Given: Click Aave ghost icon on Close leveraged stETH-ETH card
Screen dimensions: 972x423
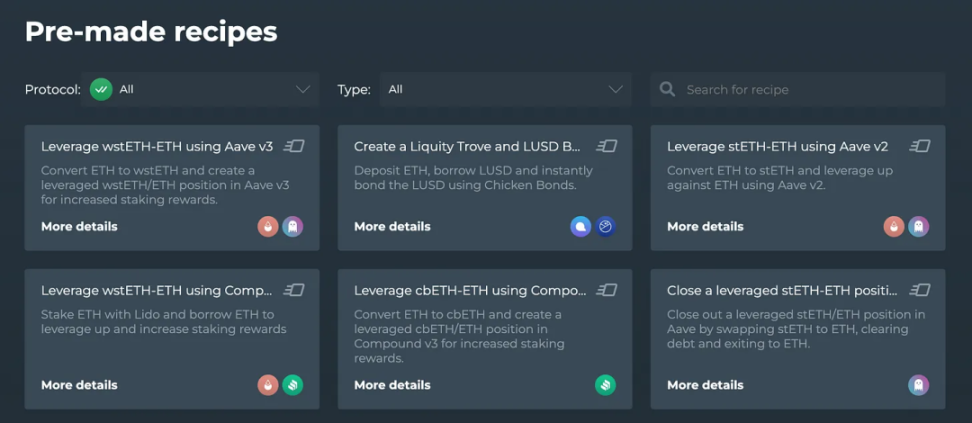Looking at the screenshot, I should 919,385.
